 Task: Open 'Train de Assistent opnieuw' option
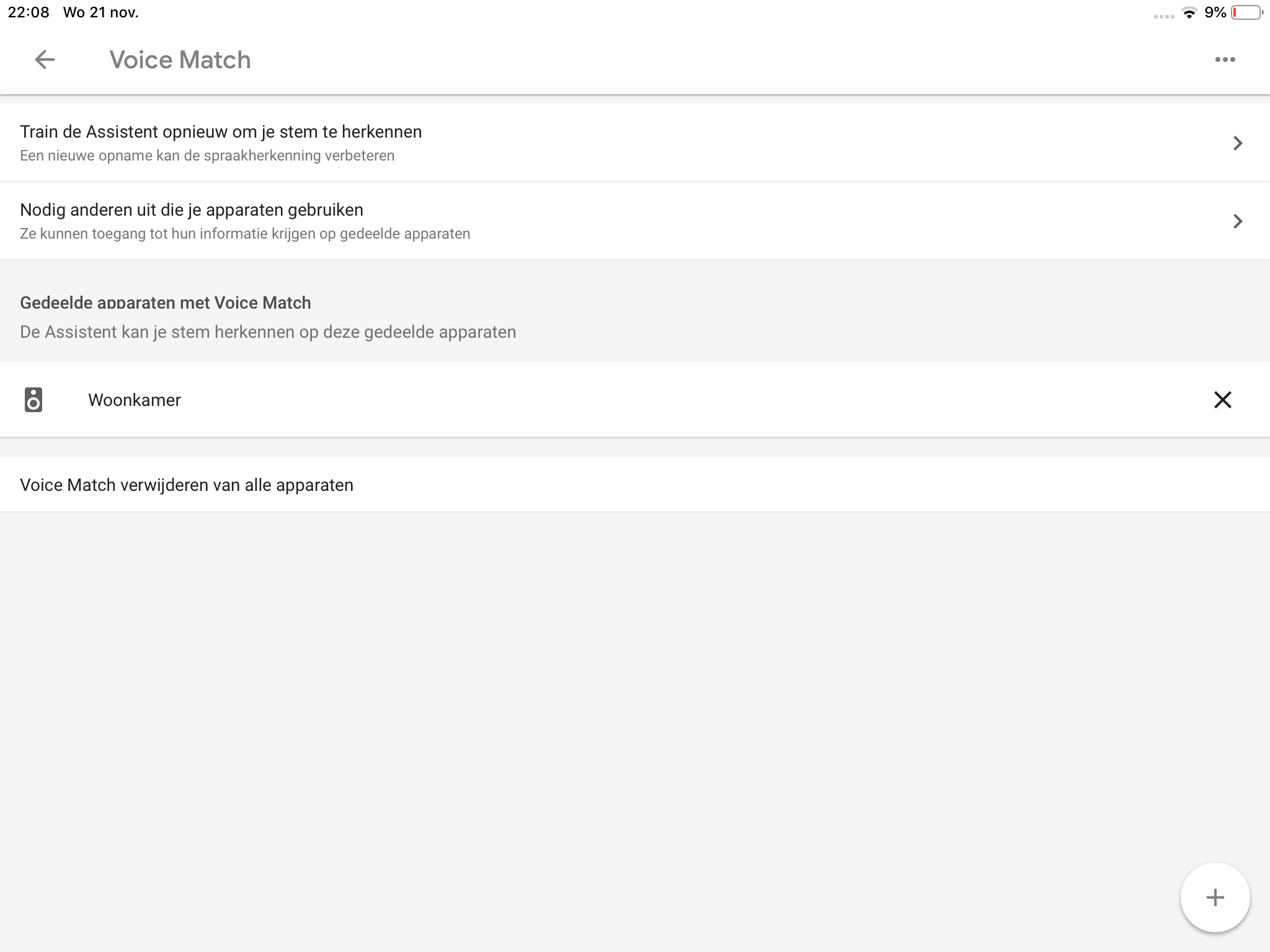click(x=221, y=132)
